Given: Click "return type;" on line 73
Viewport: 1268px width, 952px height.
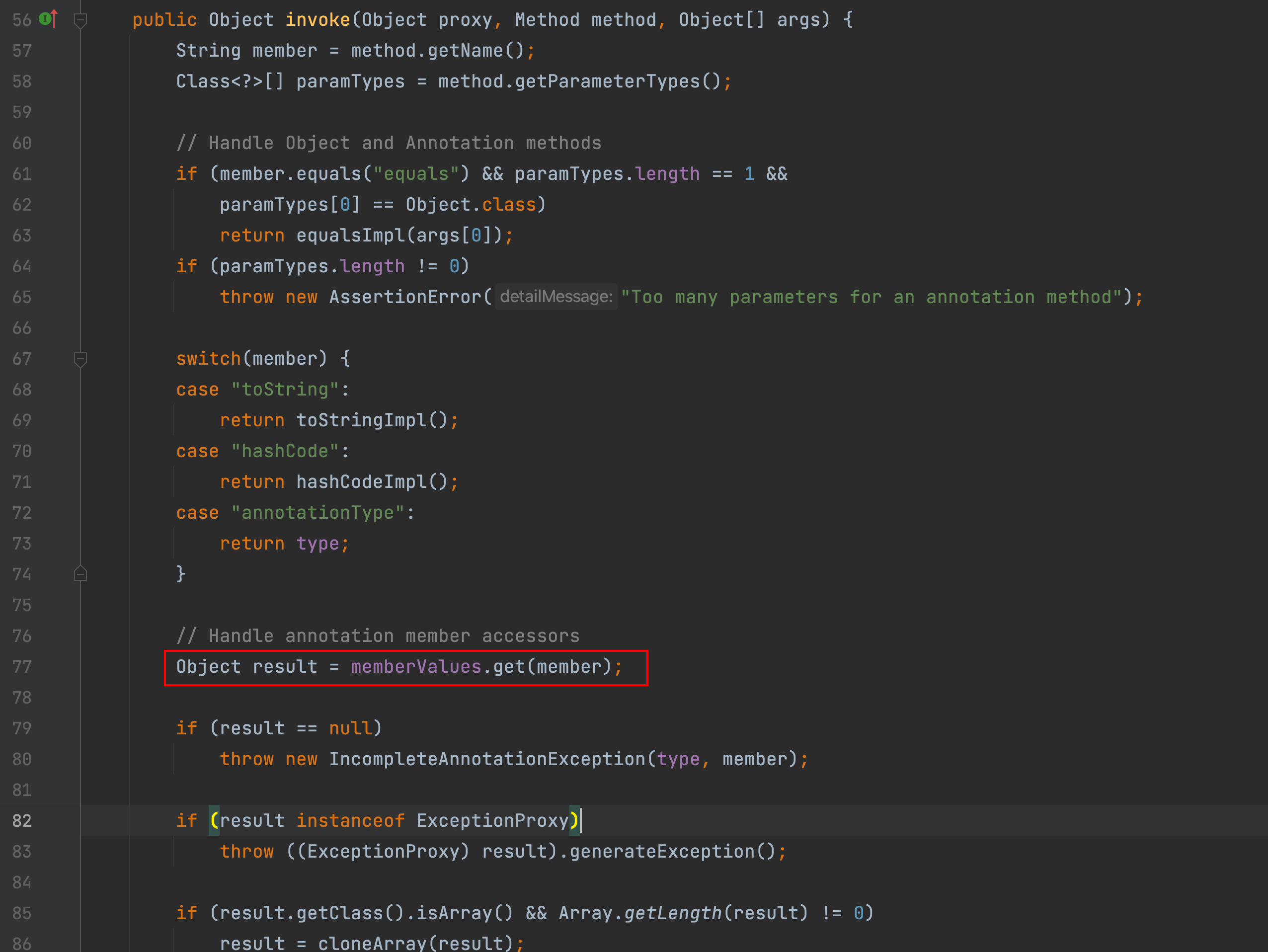Looking at the screenshot, I should click(x=285, y=544).
